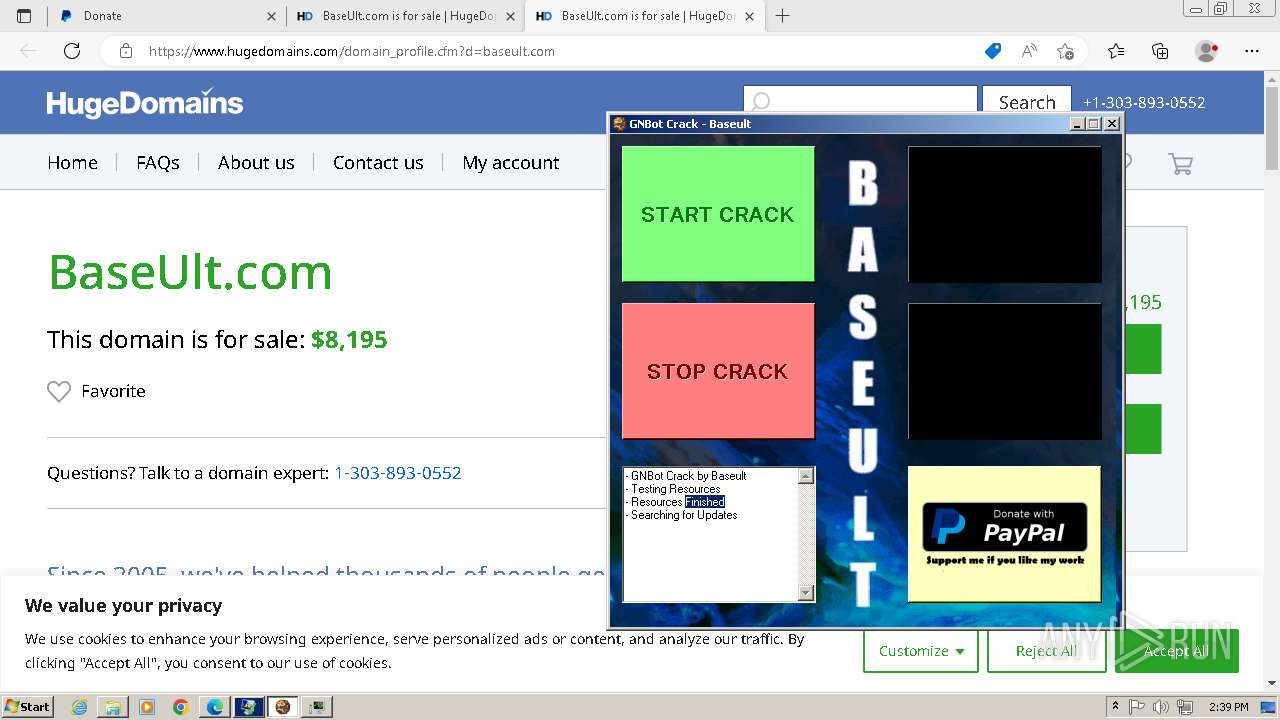1280x720 pixels.
Task: Open the shopping cart icon
Action: (x=1181, y=163)
